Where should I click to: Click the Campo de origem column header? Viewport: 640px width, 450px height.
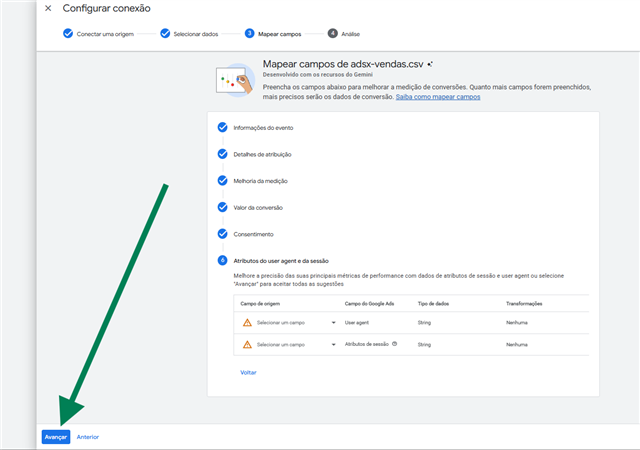(260, 303)
